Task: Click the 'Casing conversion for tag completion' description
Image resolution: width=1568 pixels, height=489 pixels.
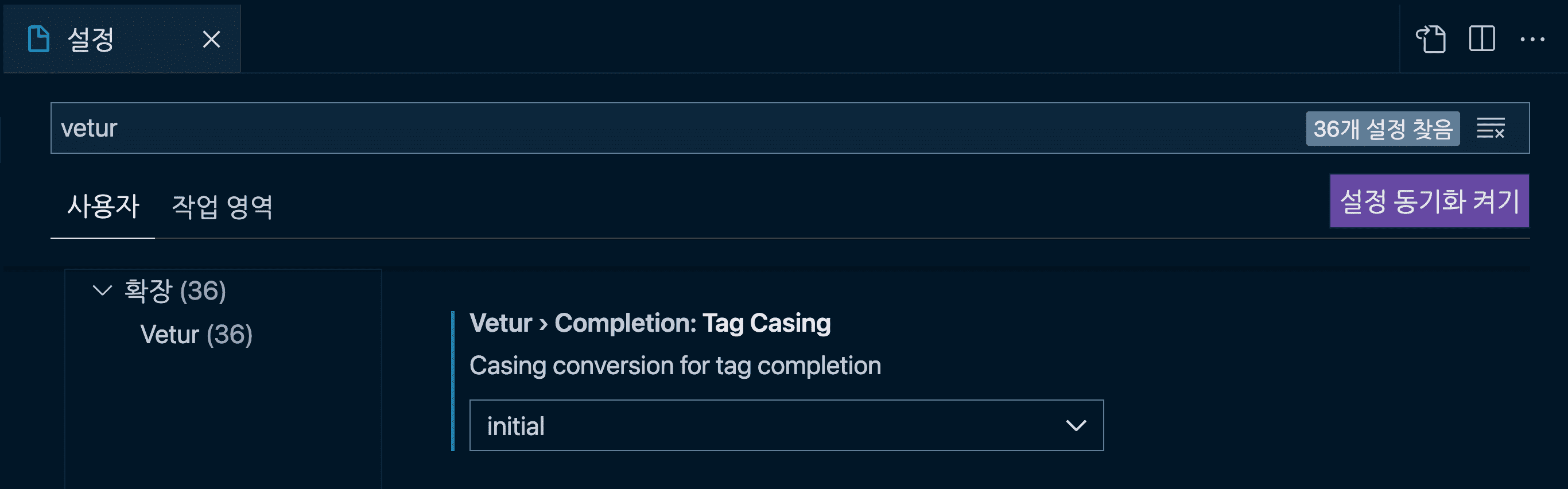Action: [x=674, y=366]
